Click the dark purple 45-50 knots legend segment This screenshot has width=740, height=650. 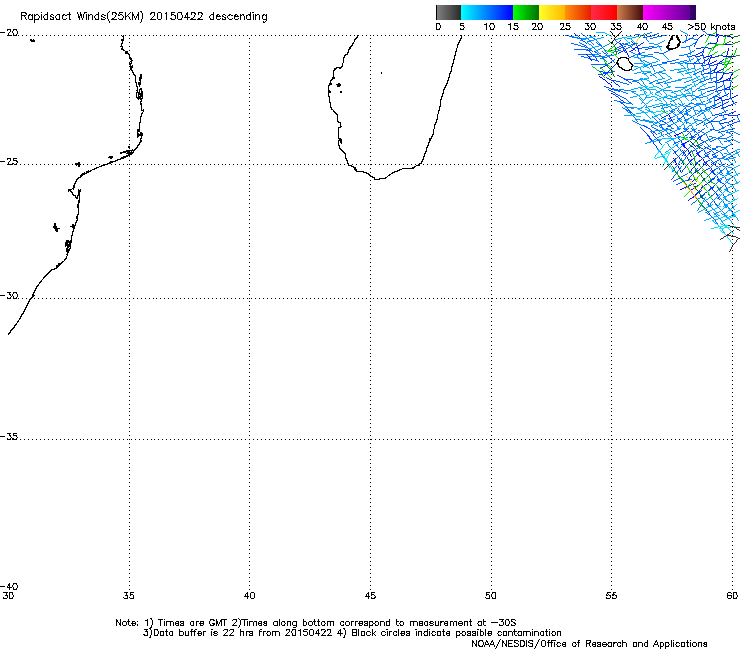[x=682, y=12]
